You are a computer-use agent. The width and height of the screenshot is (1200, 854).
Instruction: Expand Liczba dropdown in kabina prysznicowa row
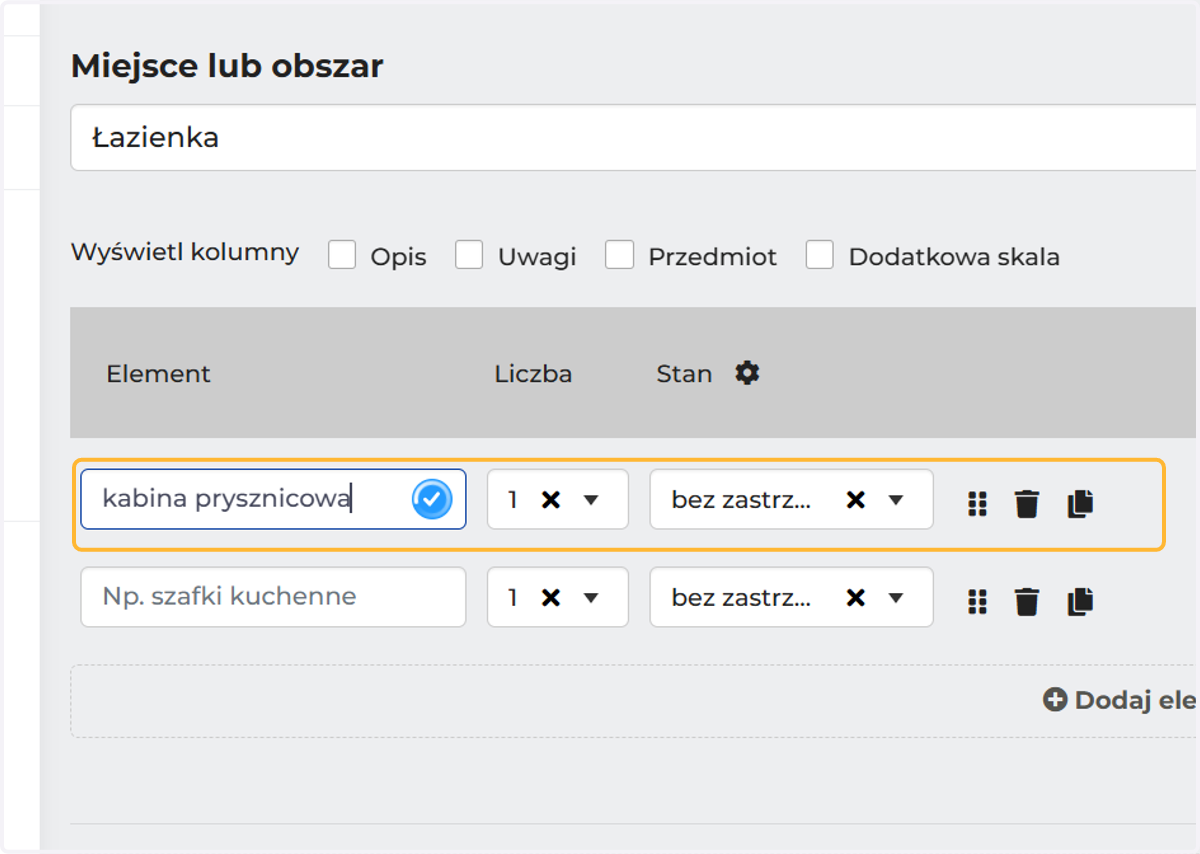pos(591,499)
